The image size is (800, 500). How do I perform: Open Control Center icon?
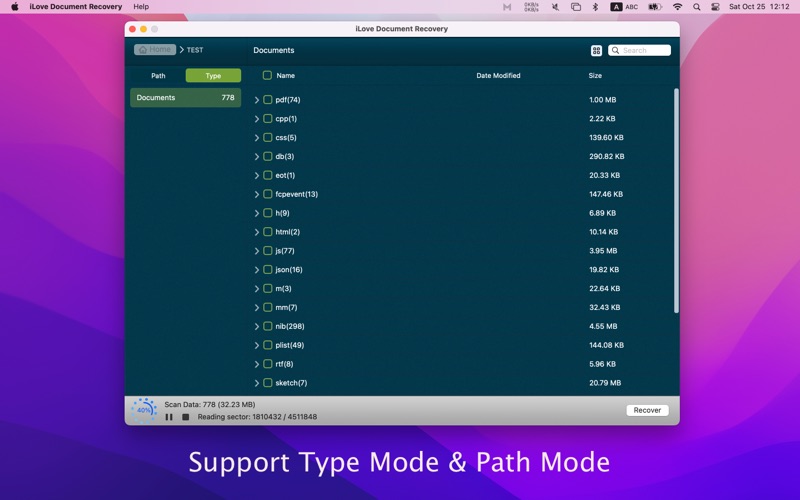(715, 7)
